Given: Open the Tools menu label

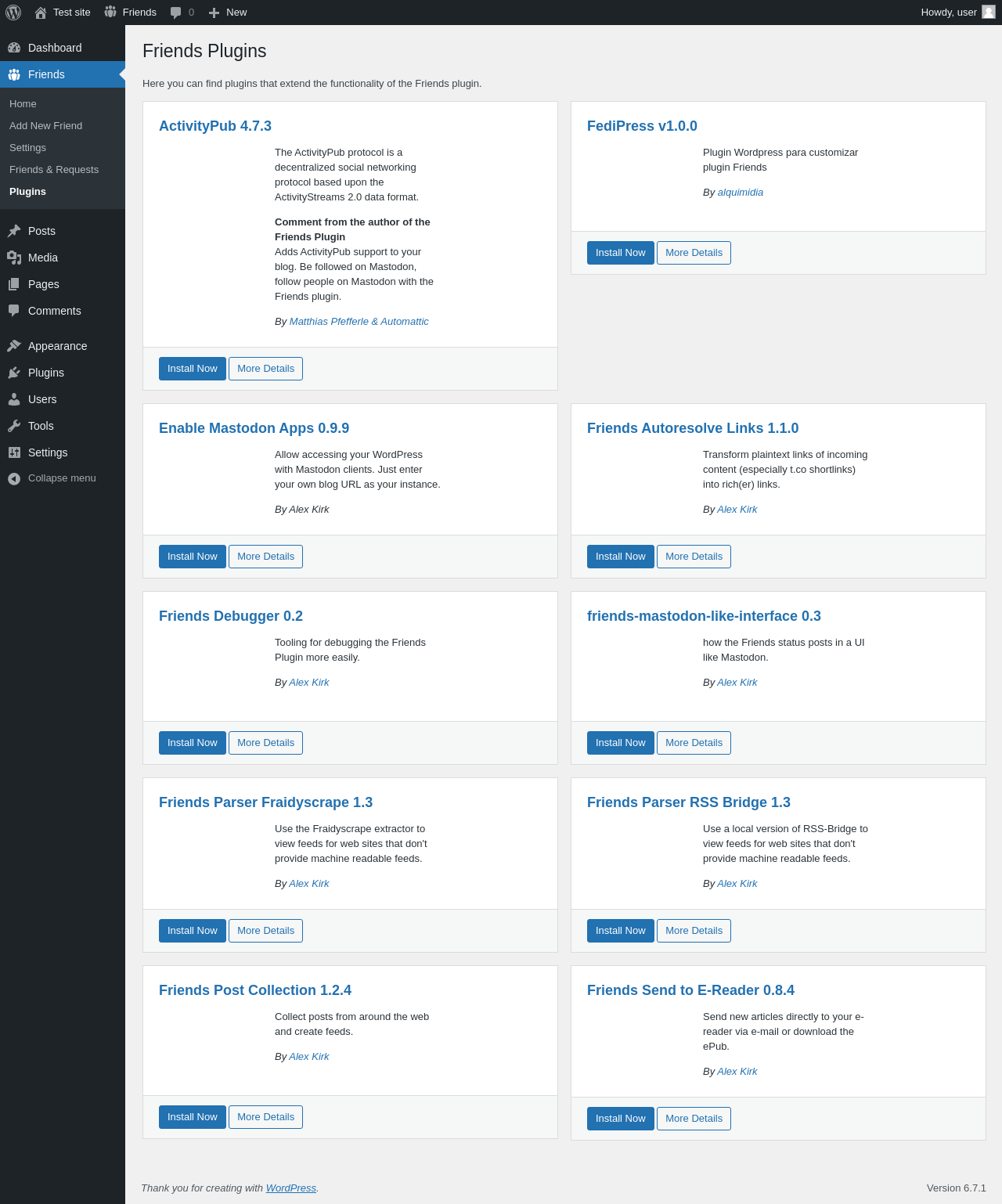Looking at the screenshot, I should (41, 426).
